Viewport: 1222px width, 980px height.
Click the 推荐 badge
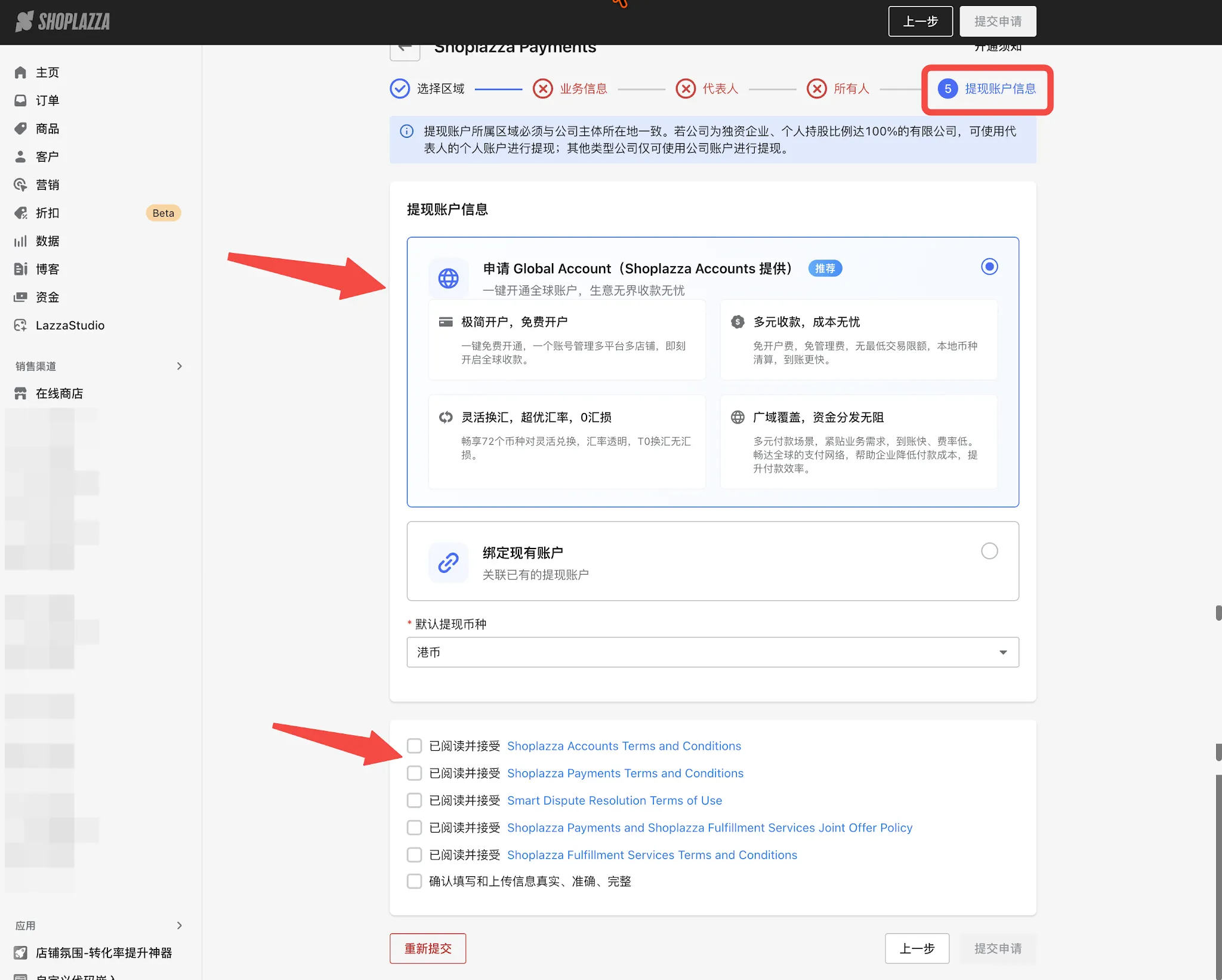point(825,269)
